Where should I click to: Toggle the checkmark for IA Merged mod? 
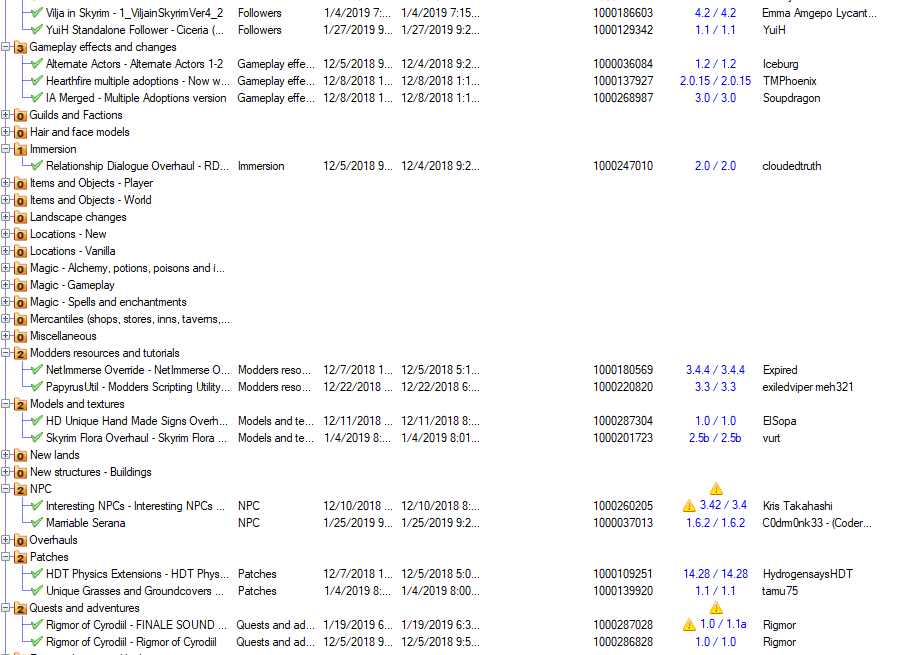37,97
